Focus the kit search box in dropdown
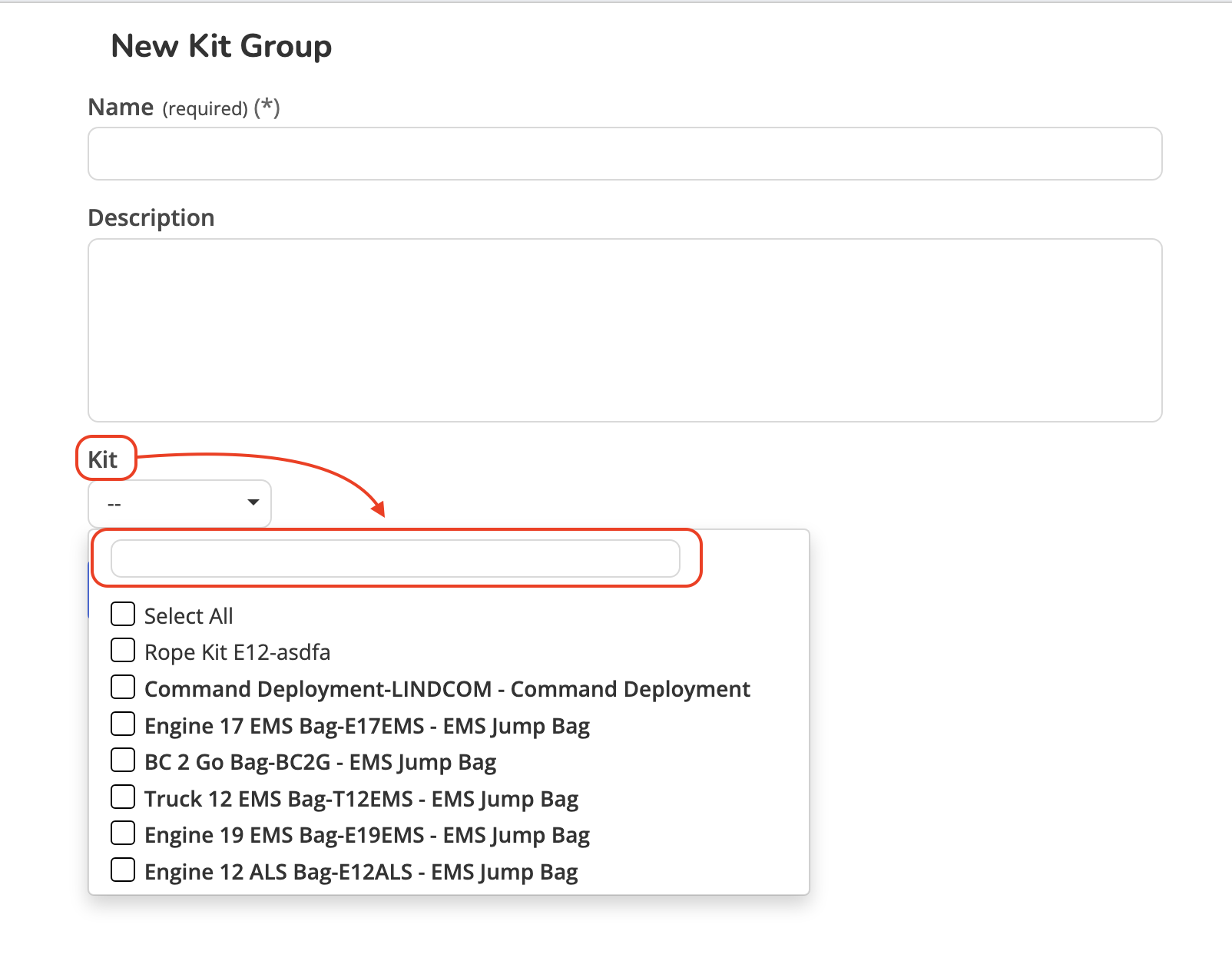Viewport: 1232px width, 971px height. [x=395, y=558]
